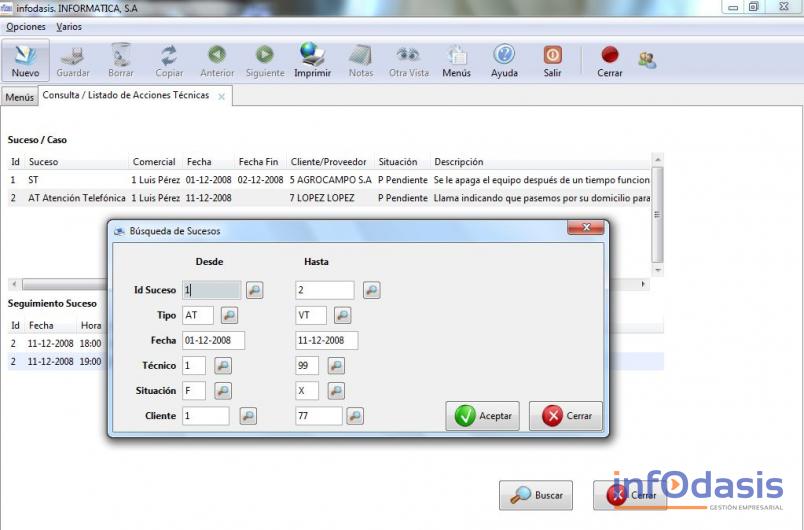Screen dimensions: 804x530
Task: Click the users icon in toolbar
Action: [647, 59]
